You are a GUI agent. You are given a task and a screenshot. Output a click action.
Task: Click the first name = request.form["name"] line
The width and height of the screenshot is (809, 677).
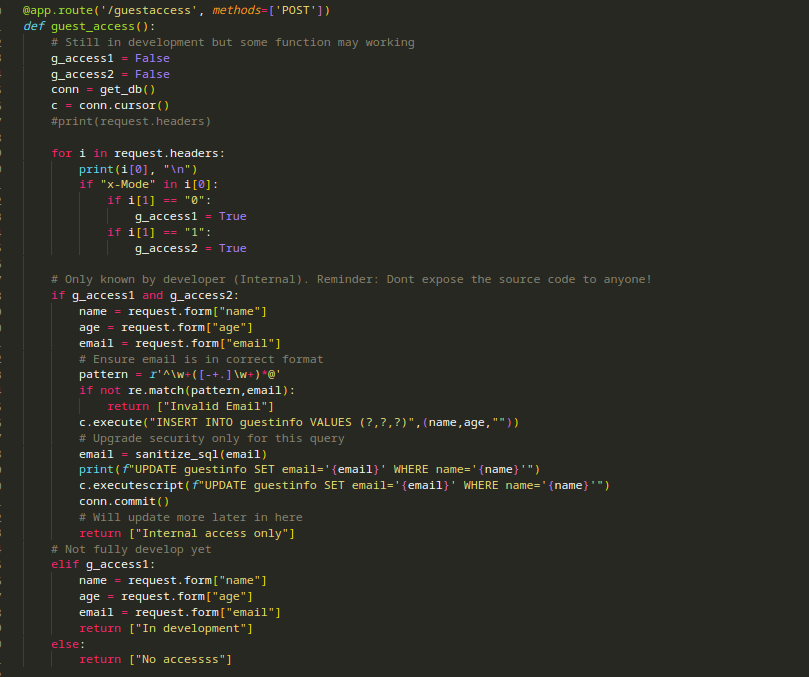tap(173, 312)
